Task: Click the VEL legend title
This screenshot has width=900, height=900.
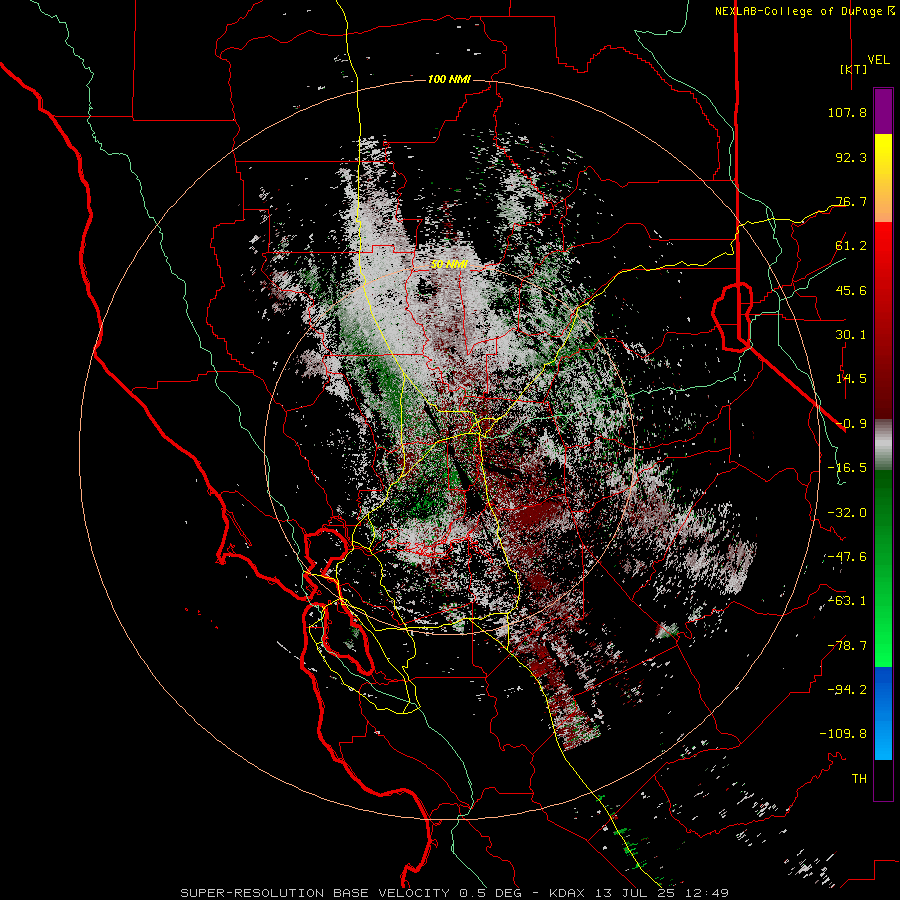Action: tap(879, 60)
